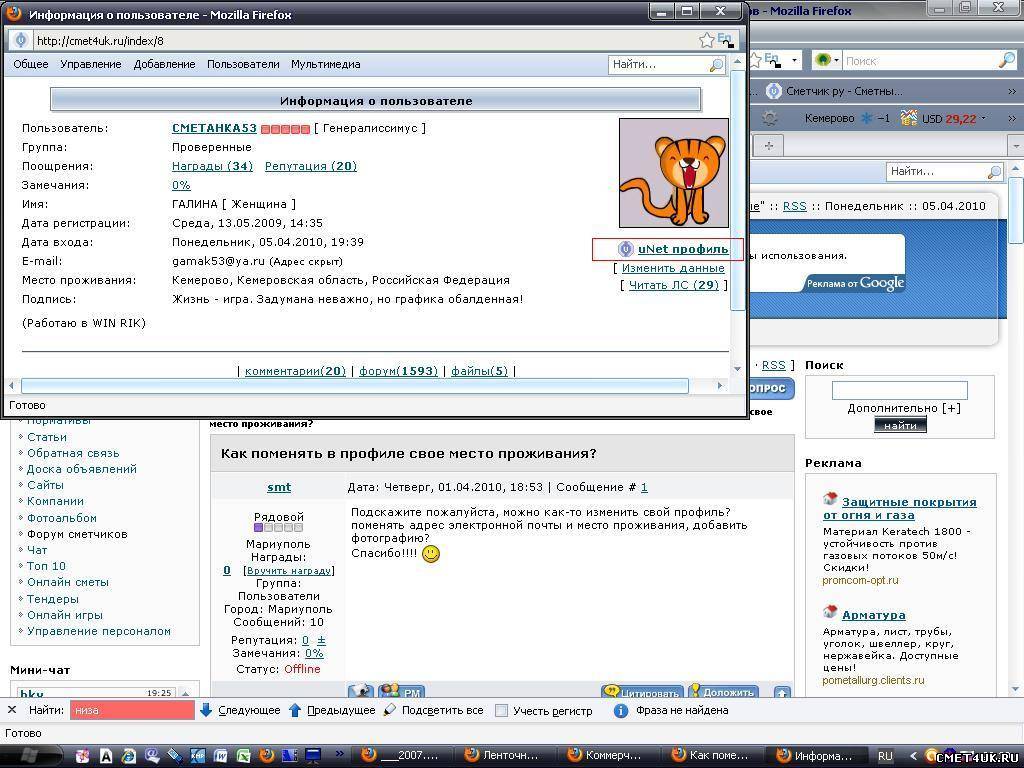Open the Награды (34) link
This screenshot has width=1024, height=768.
pyautogui.click(x=212, y=166)
